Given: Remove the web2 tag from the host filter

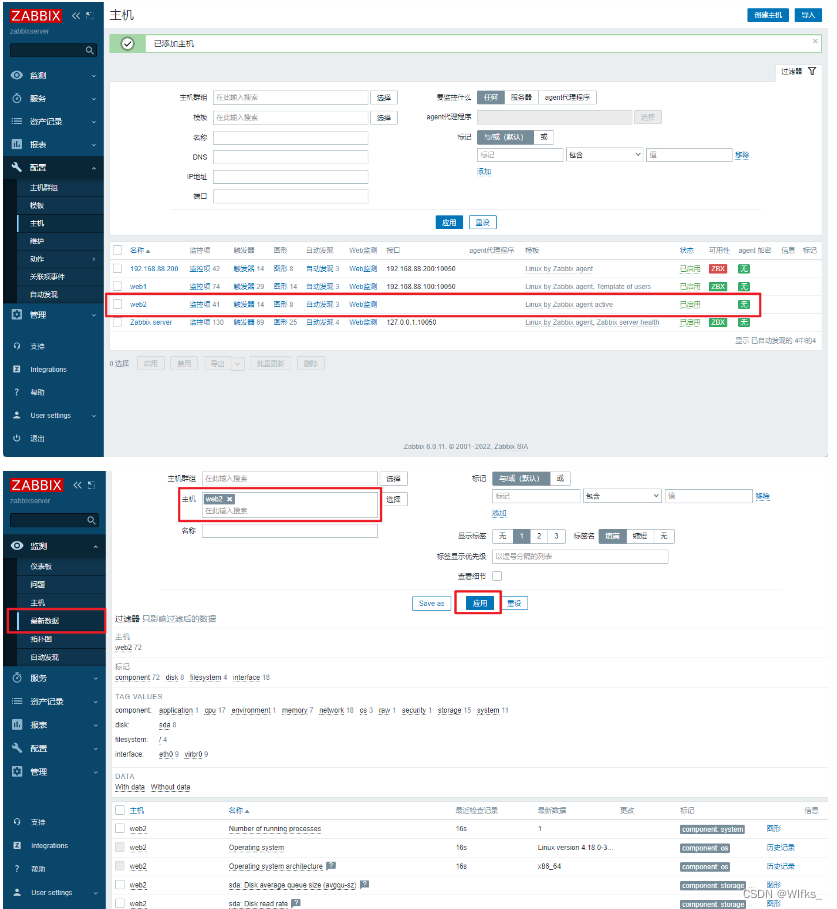Looking at the screenshot, I should point(230,499).
